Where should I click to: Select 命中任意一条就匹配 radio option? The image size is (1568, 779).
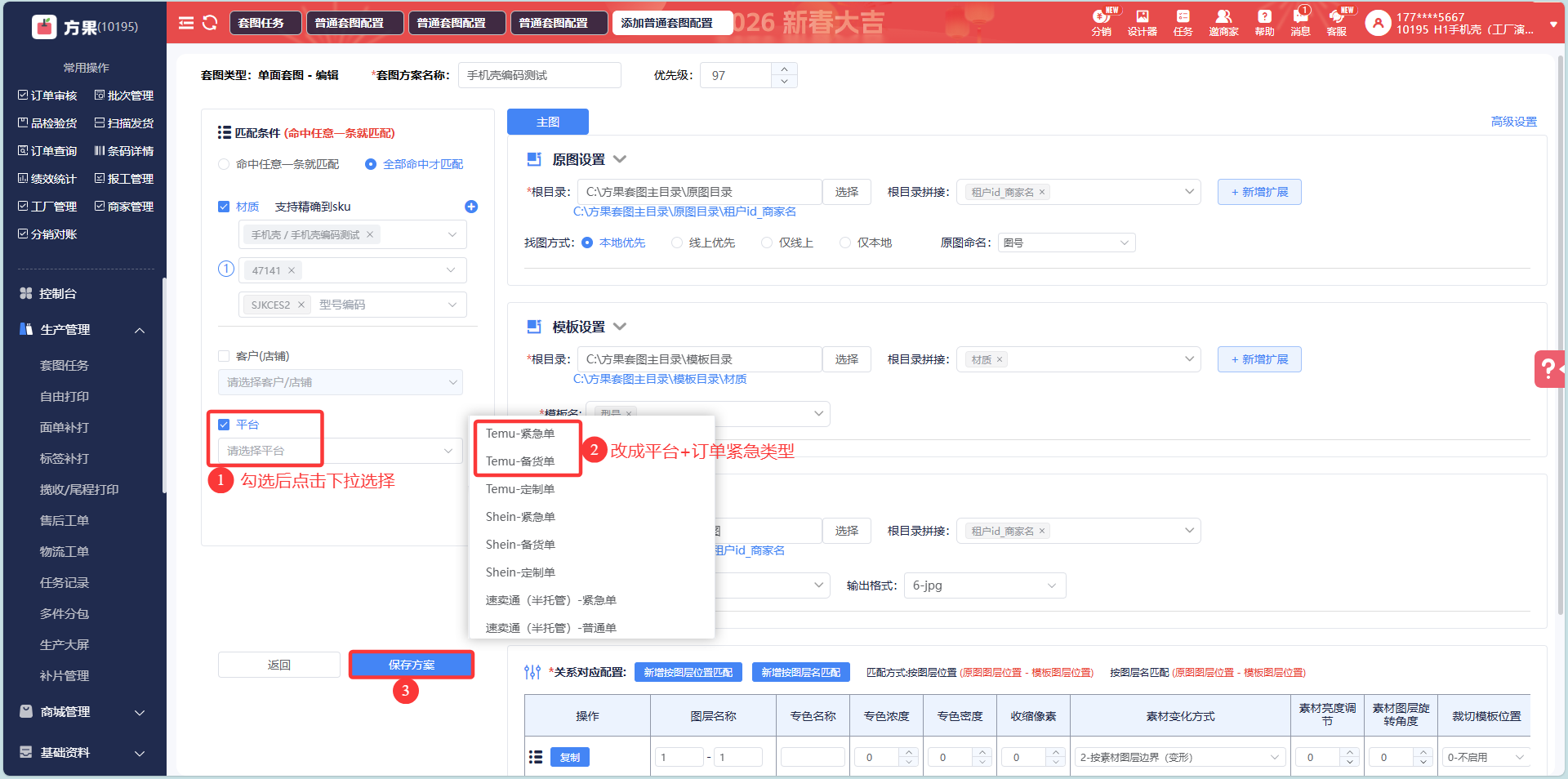click(x=224, y=164)
